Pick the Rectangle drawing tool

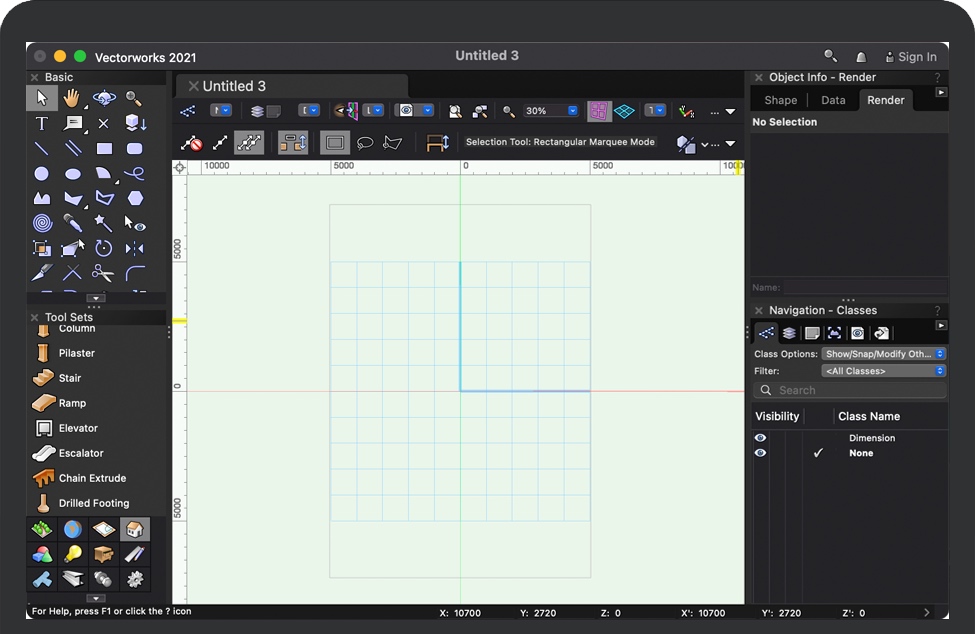point(104,148)
